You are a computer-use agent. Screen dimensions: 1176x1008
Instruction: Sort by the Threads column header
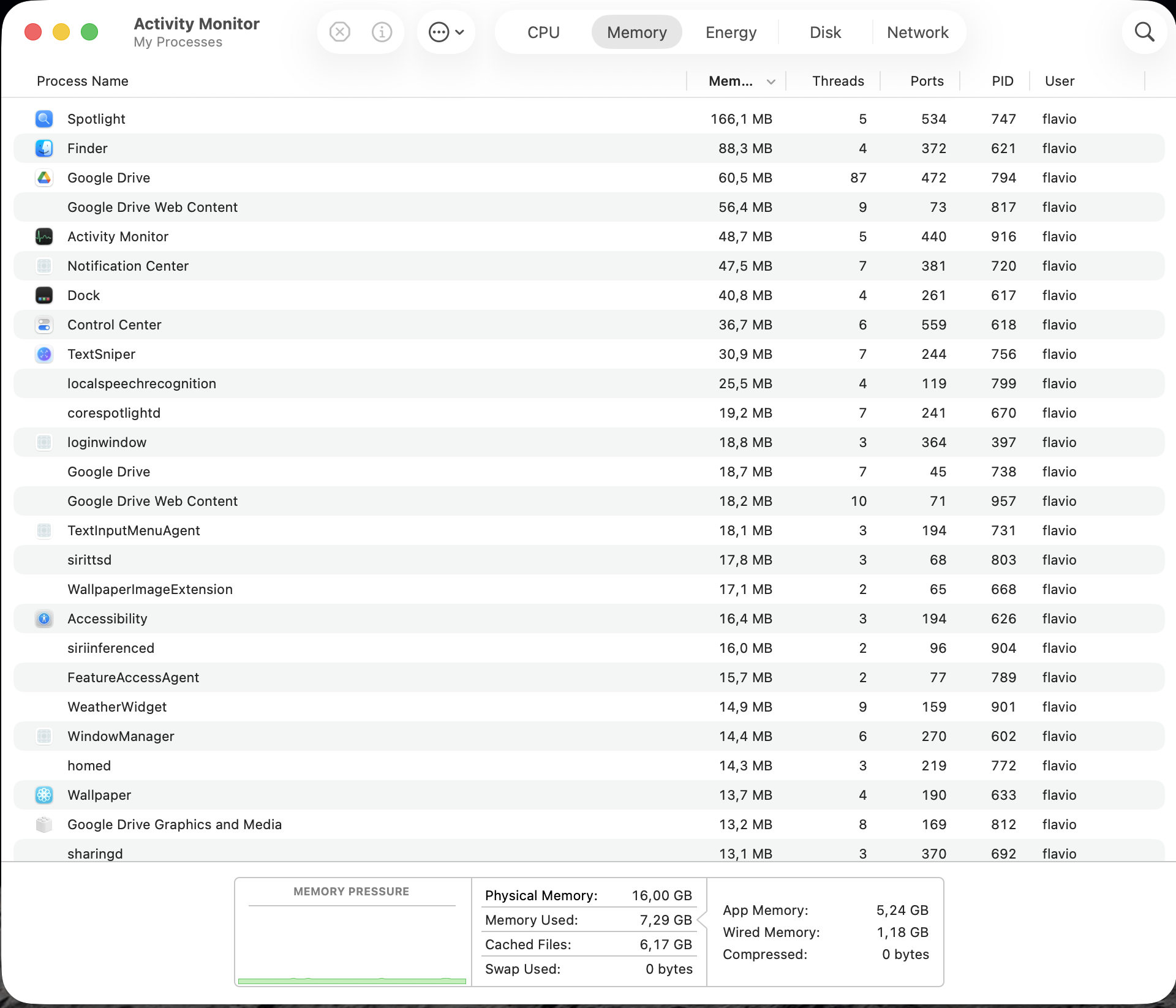tap(837, 81)
